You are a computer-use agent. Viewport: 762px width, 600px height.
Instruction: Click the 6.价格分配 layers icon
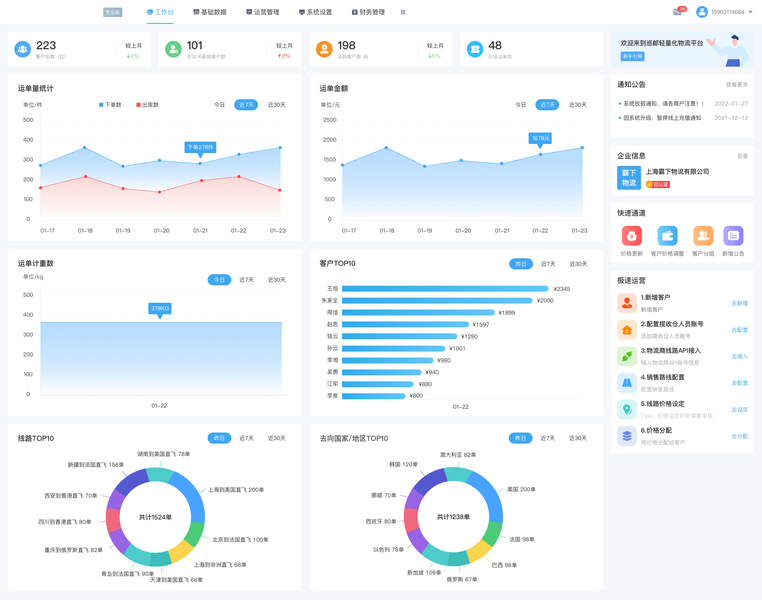627,436
